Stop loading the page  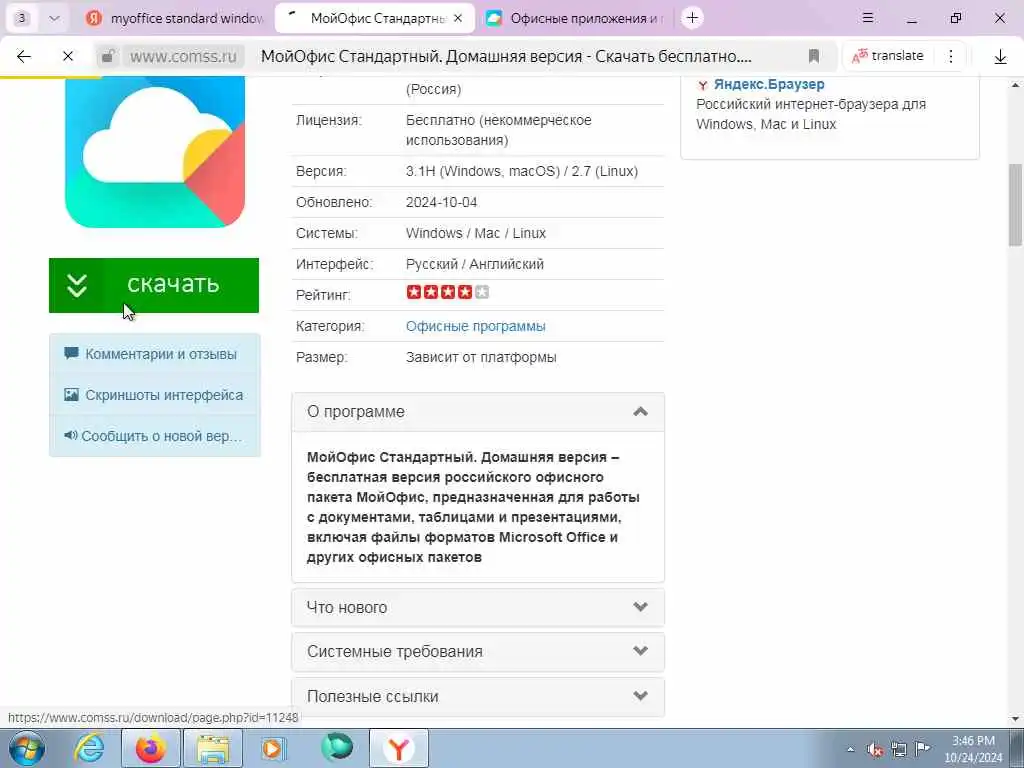(67, 56)
